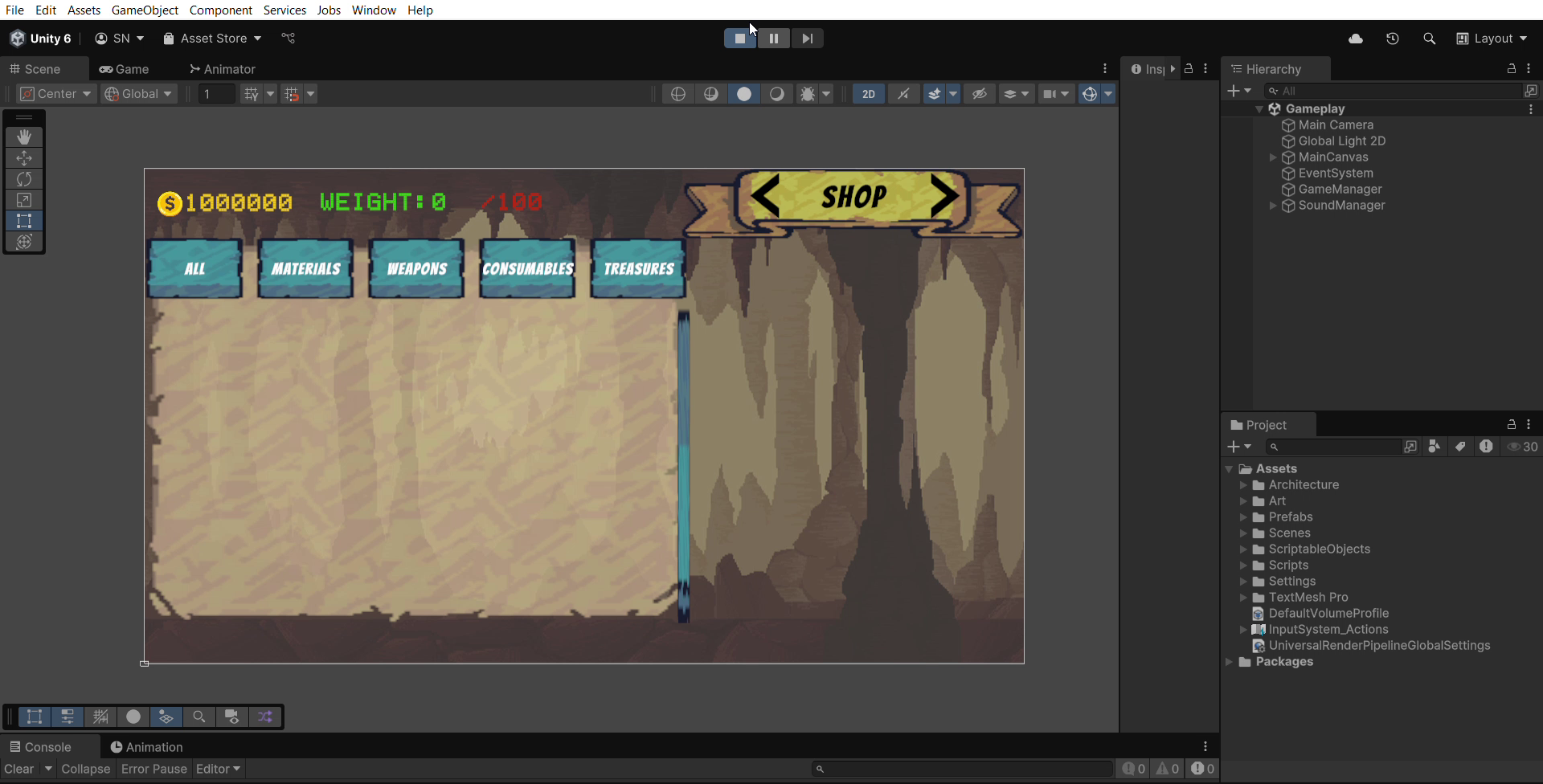This screenshot has width=1543, height=784.
Task: Open the Clear options arrow in Console
Action: tap(48, 769)
